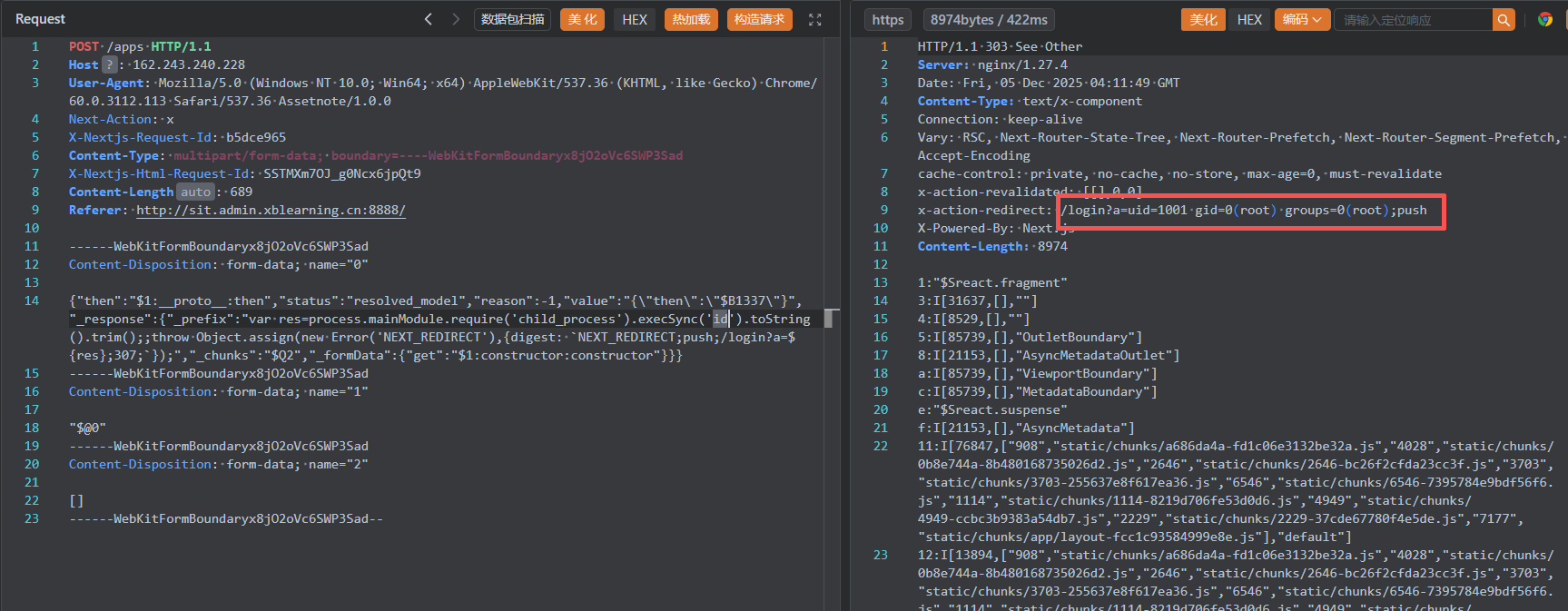Click the response locate search input field
The height and width of the screenshot is (611, 1568).
1413,20
